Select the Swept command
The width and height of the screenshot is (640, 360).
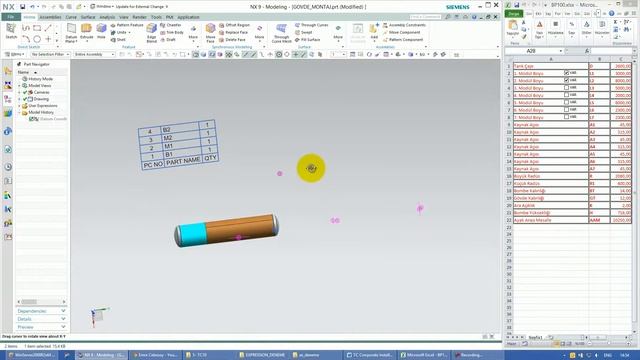click(303, 32)
